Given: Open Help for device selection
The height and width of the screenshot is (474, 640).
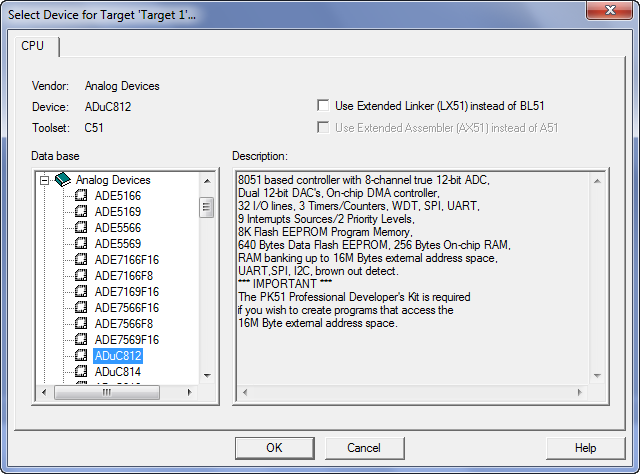Looking at the screenshot, I should [x=585, y=448].
